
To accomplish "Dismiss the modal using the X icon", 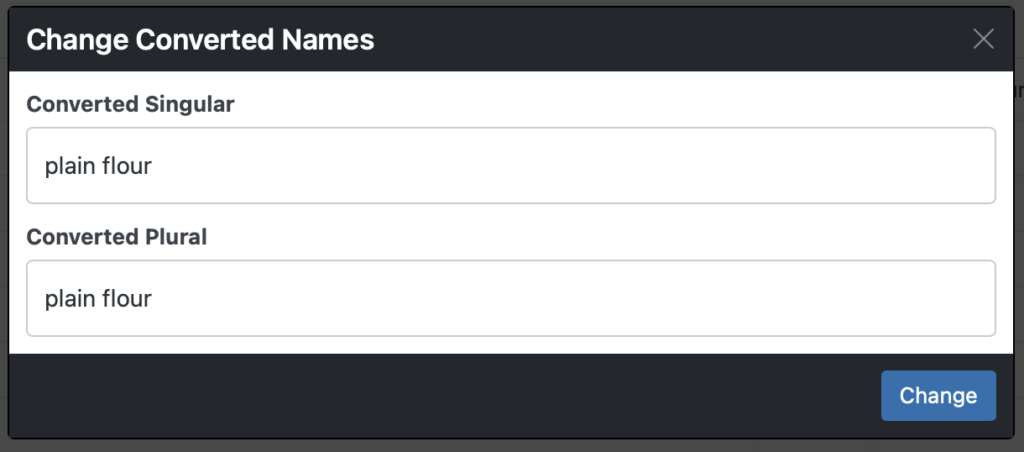I will [x=983, y=39].
